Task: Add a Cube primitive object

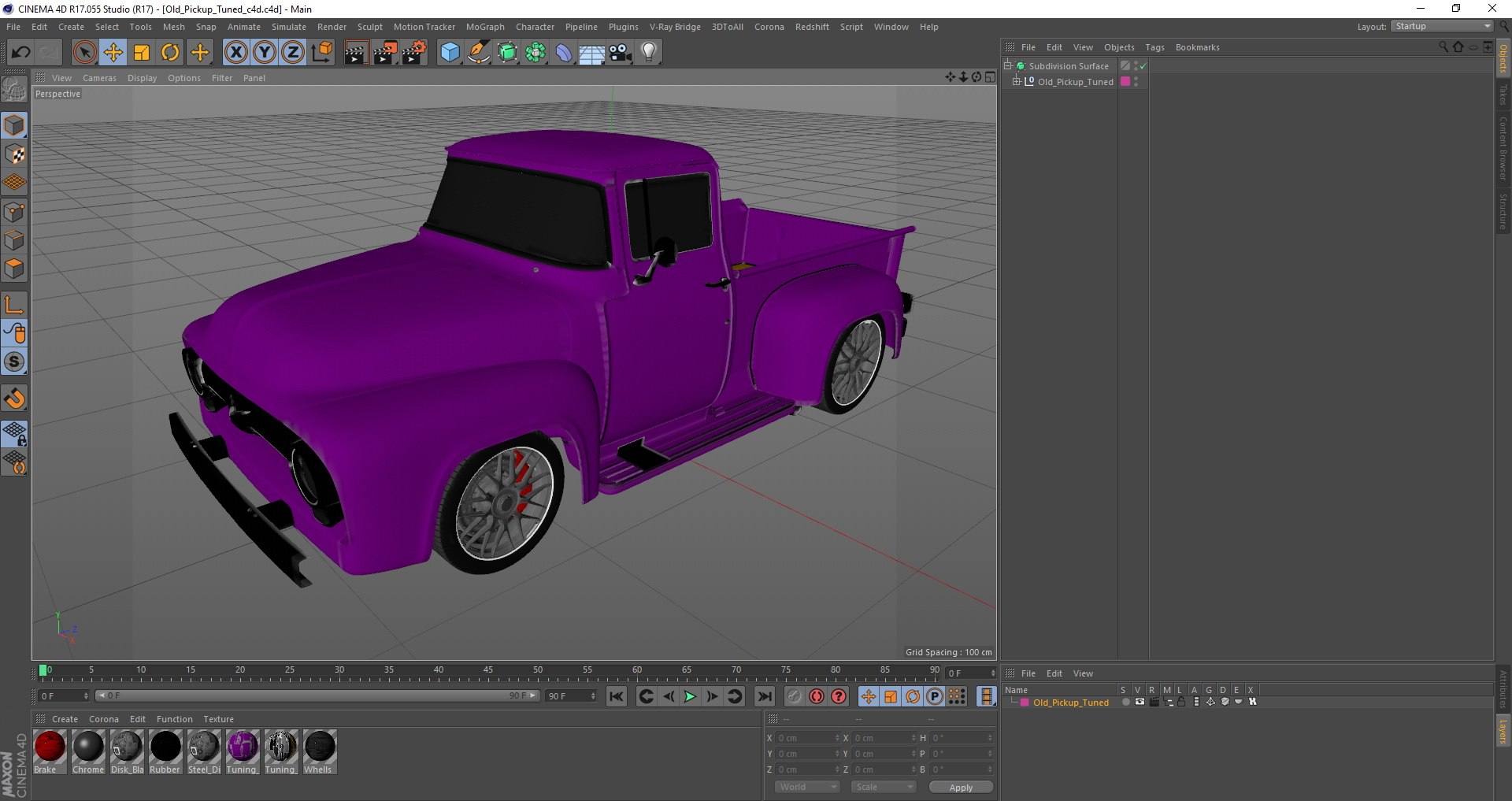Action: tap(450, 53)
